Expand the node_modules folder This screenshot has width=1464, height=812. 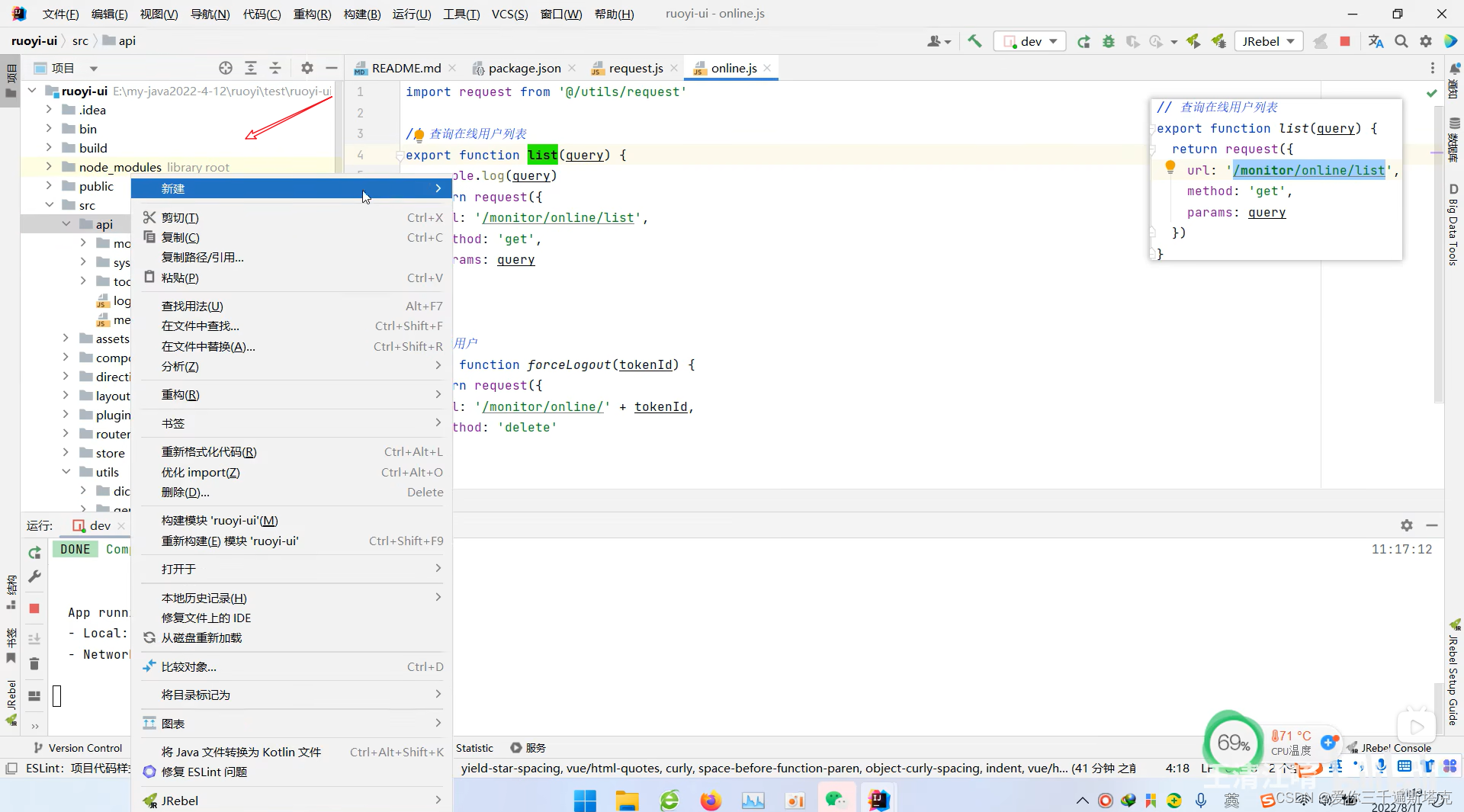[x=49, y=167]
